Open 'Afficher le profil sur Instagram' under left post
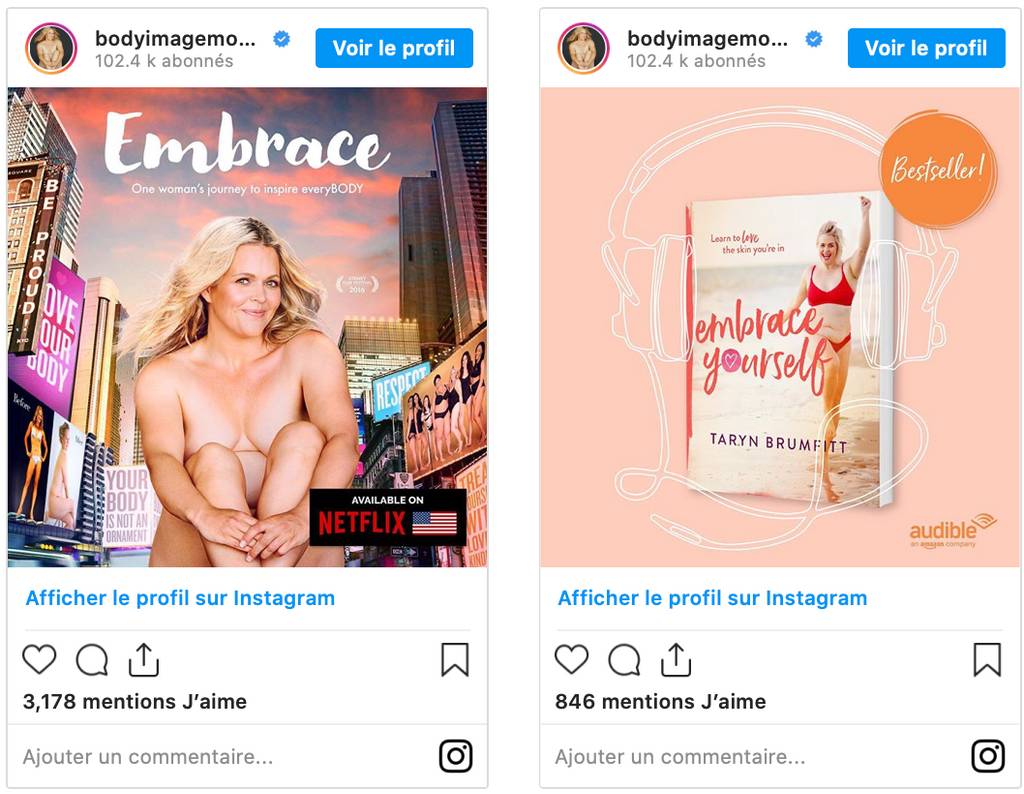Image resolution: width=1024 pixels, height=794 pixels. click(180, 598)
